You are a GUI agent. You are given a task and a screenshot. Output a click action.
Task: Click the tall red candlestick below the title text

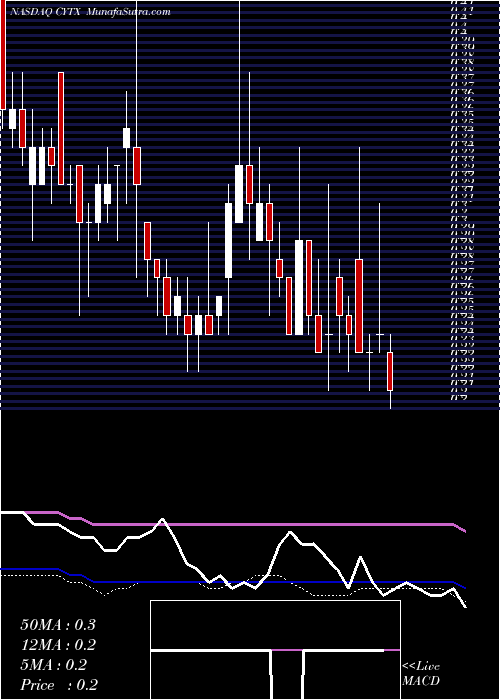(x=61, y=128)
